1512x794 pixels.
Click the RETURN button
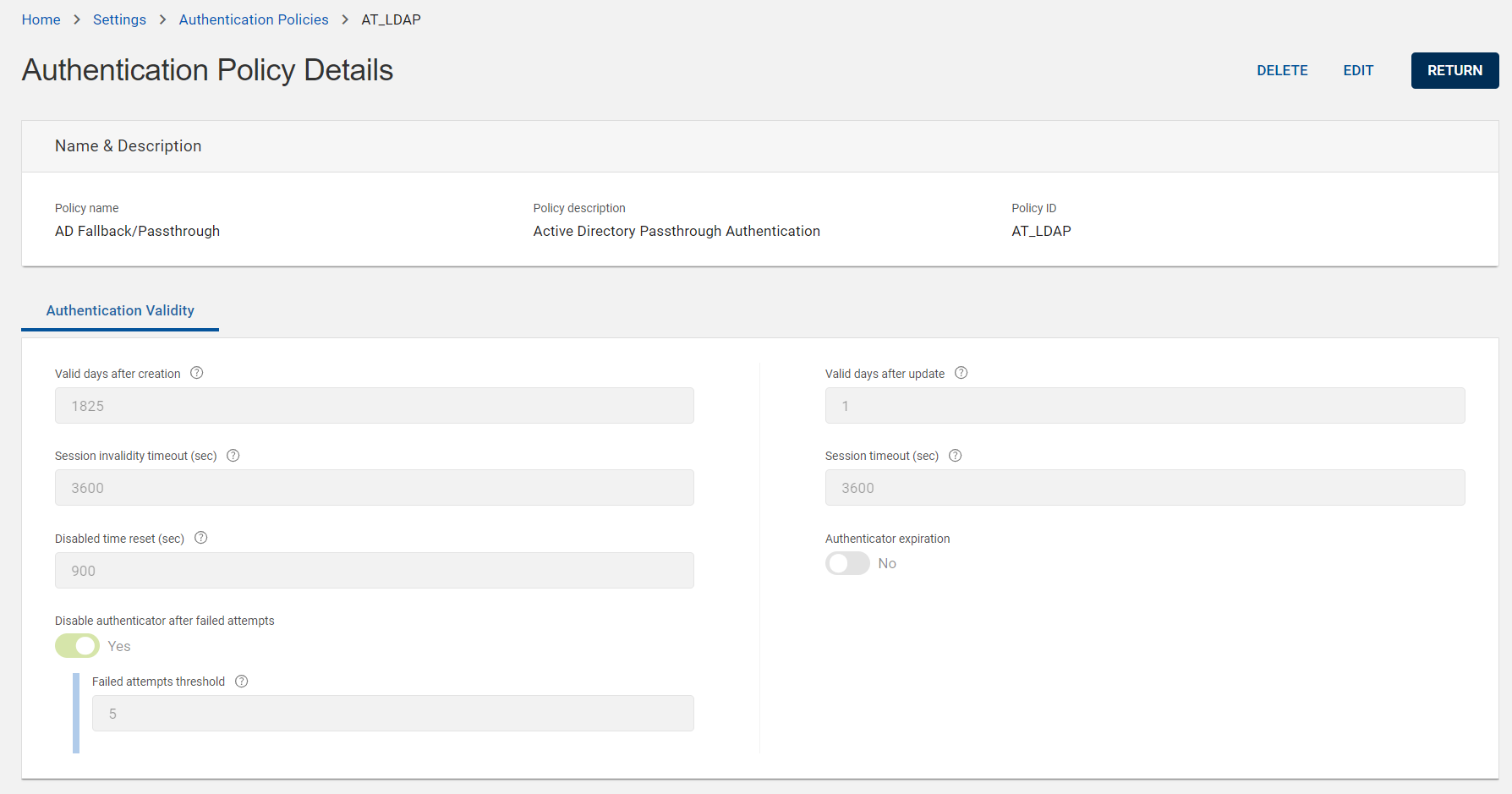pos(1454,70)
